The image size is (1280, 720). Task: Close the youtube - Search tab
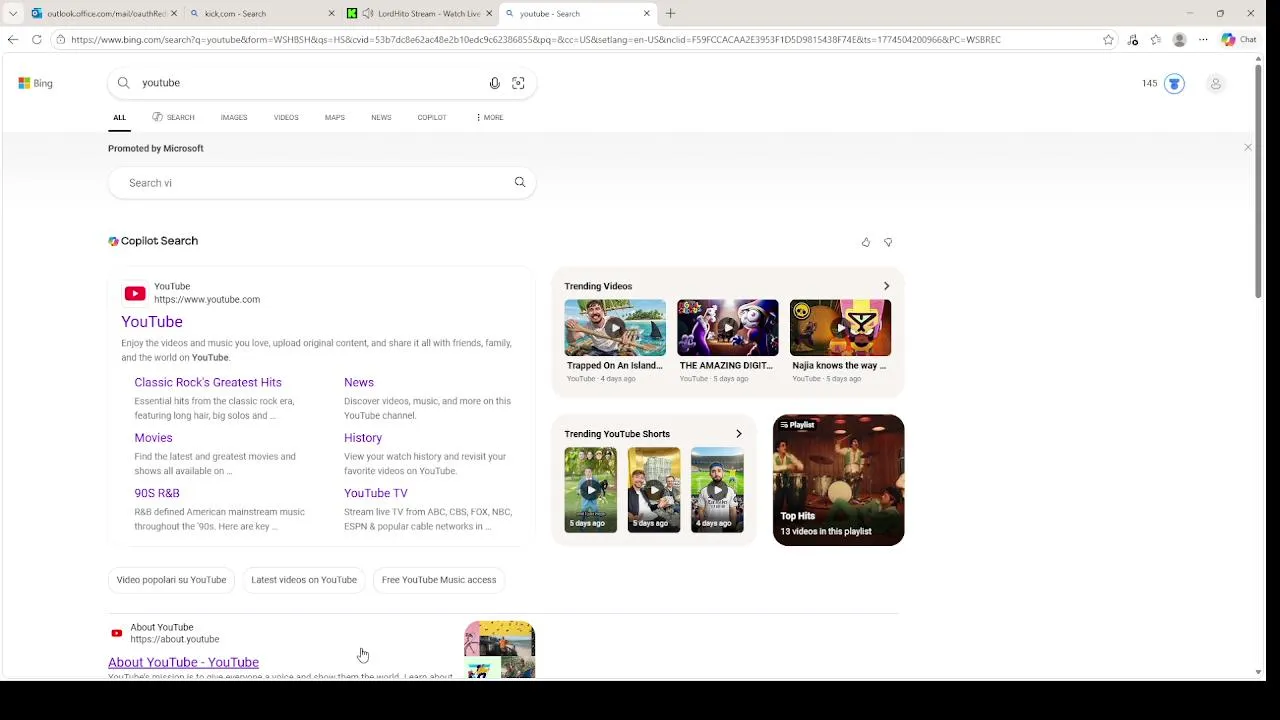click(646, 14)
